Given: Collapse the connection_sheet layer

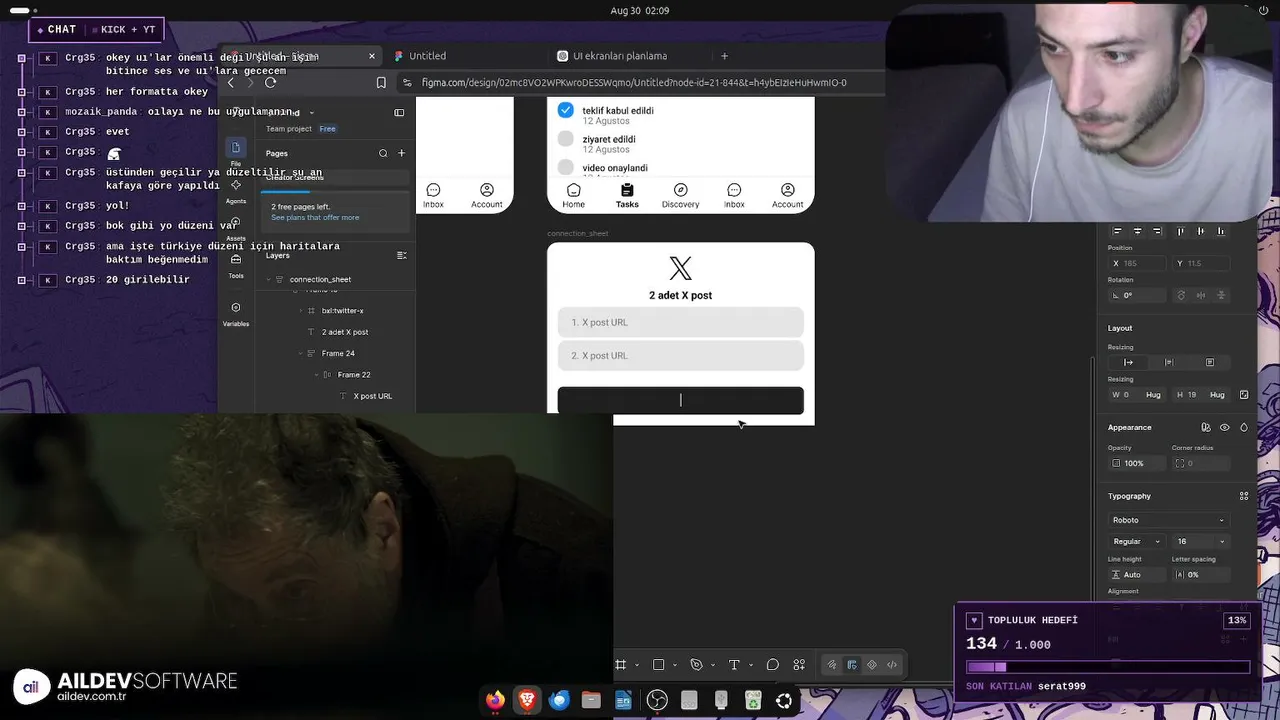Looking at the screenshot, I should [268, 279].
